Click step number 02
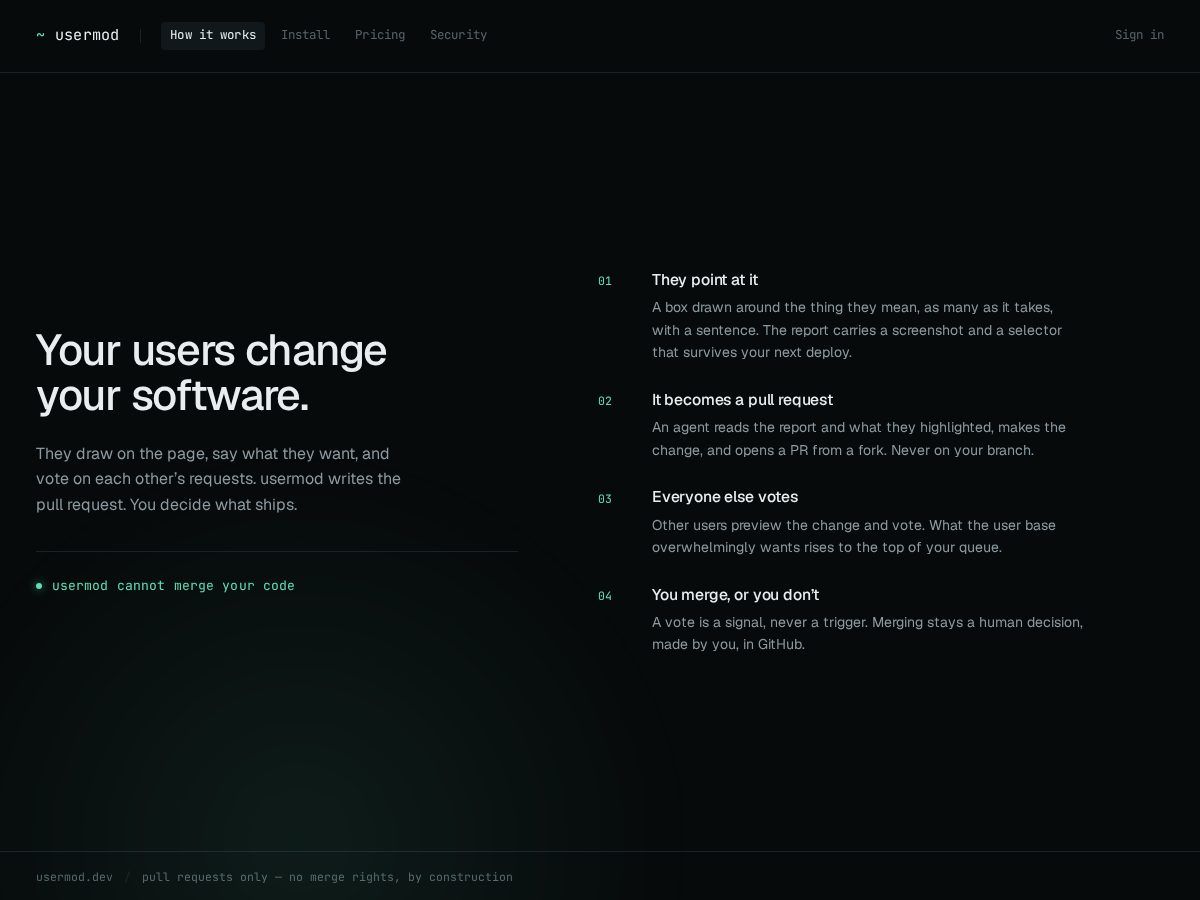Screen dimensions: 1200x900 (605, 401)
